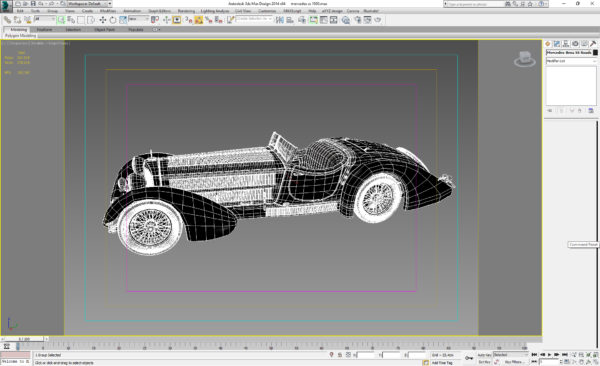Switch to the Freeform ribbon tab
This screenshot has width=600, height=366.
45,29
